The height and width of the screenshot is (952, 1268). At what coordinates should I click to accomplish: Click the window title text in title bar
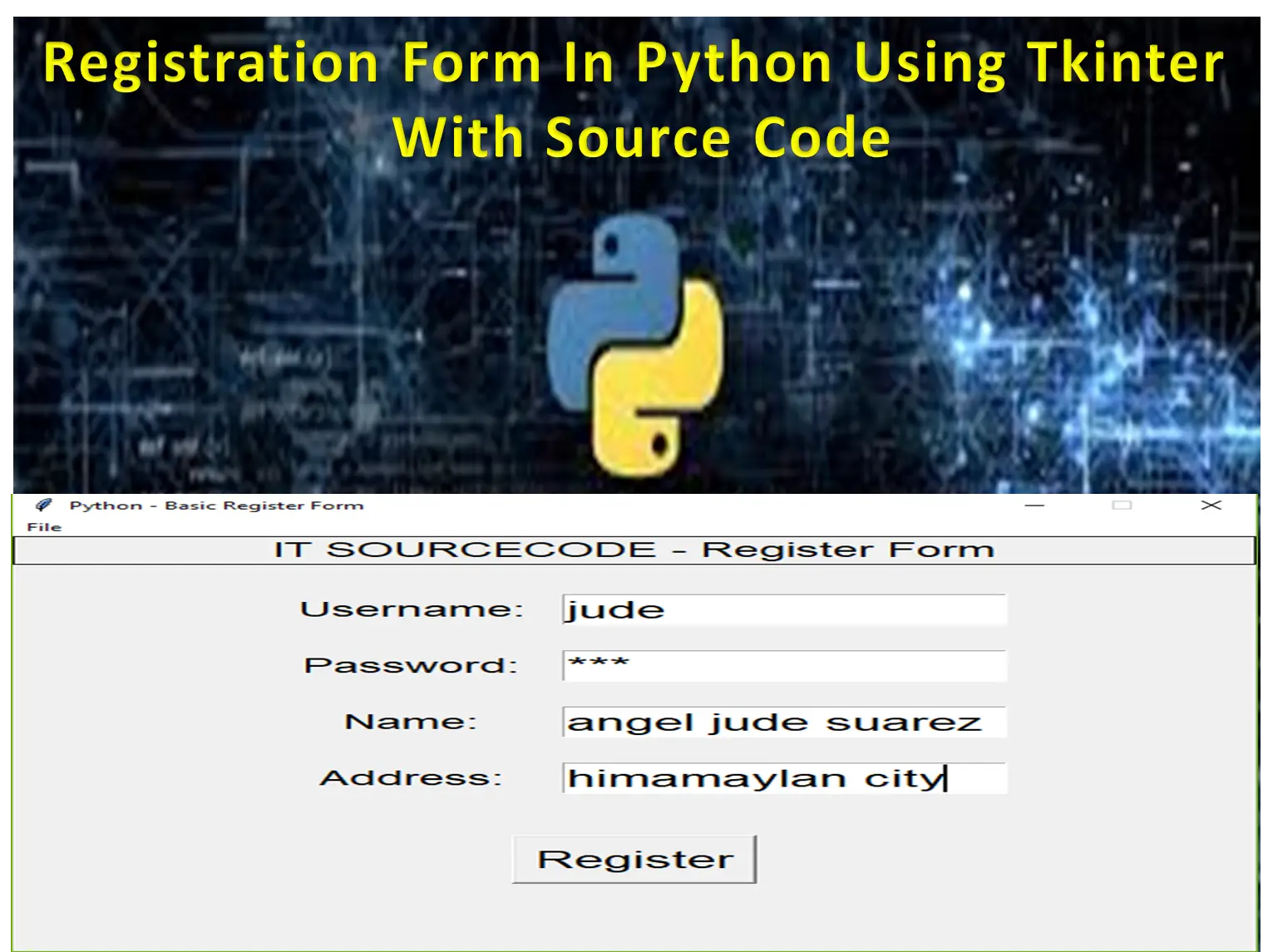[x=216, y=506]
